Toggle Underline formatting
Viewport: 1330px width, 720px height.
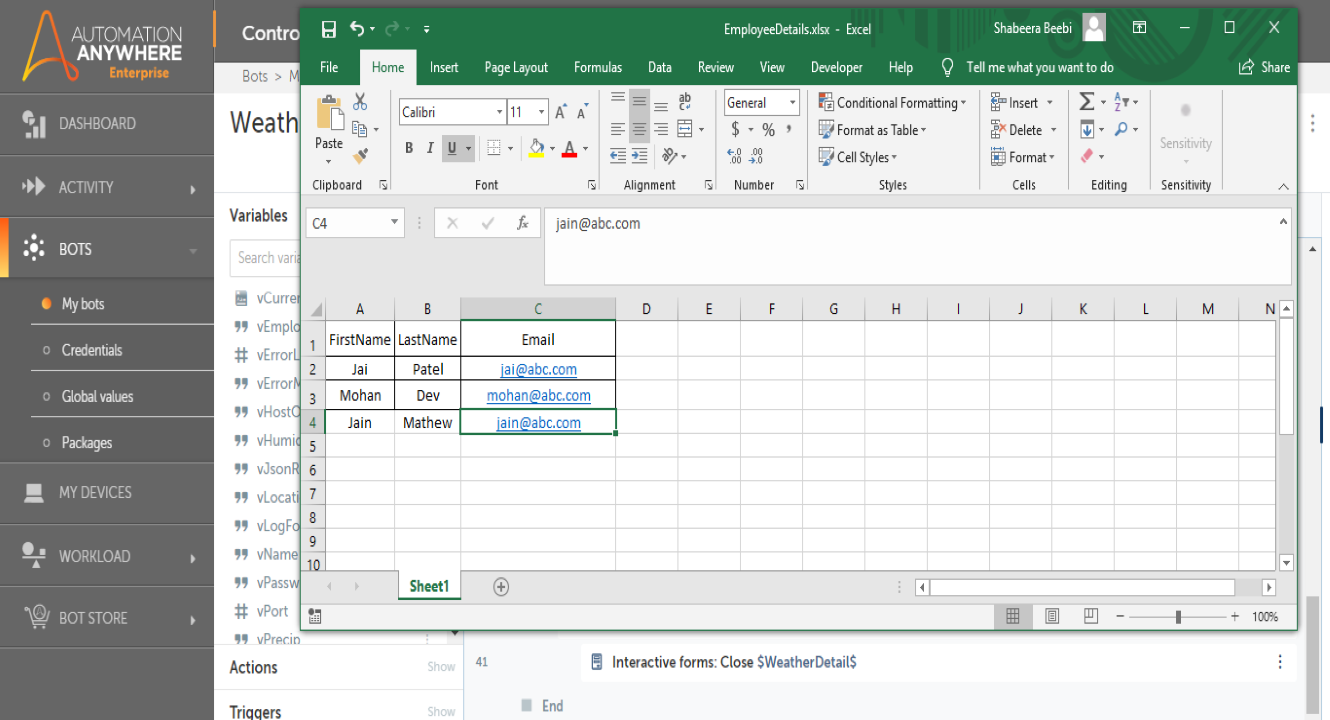[x=452, y=148]
